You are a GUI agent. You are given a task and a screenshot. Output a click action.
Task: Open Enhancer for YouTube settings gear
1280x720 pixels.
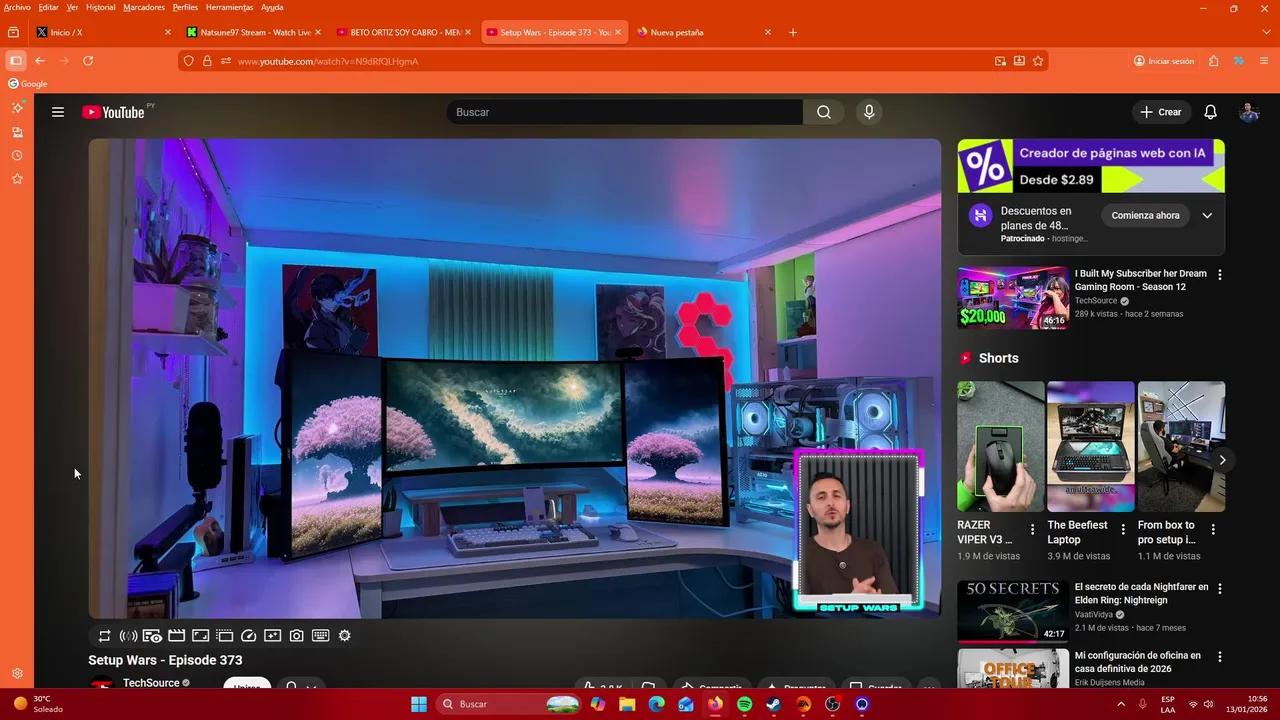pos(344,635)
